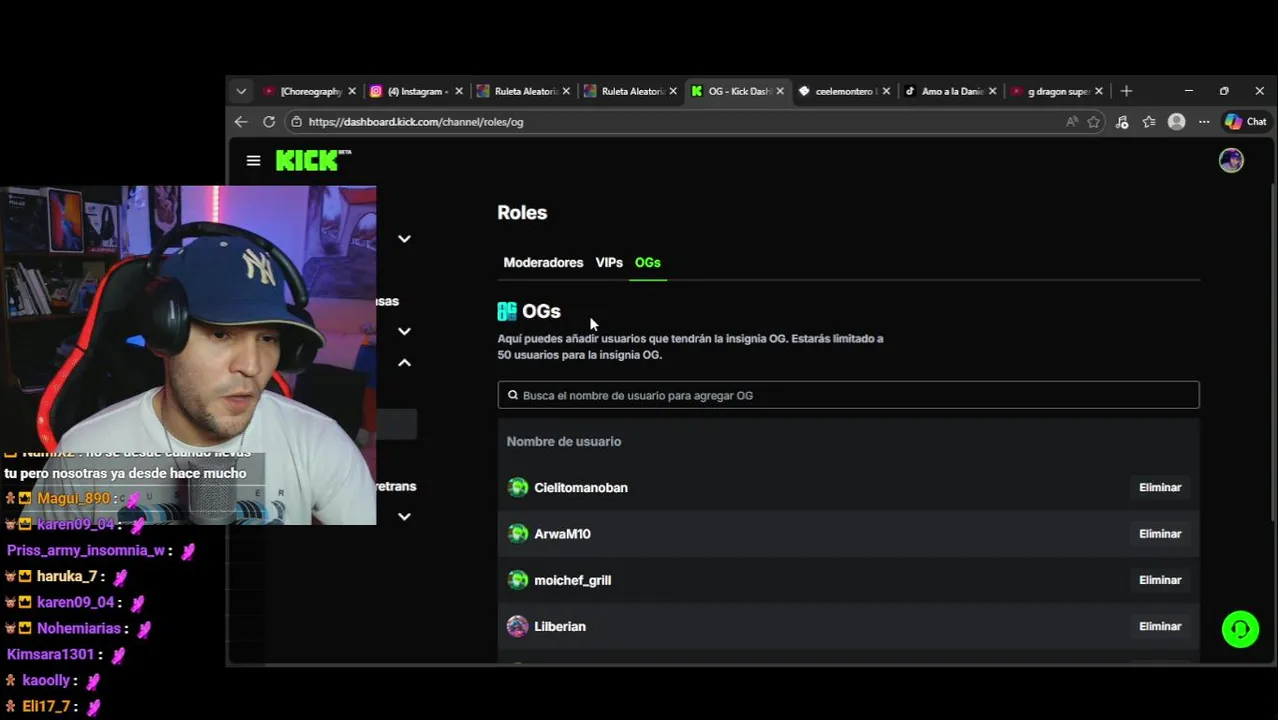
Task: Click the OGs badge icon beside heading
Action: click(507, 311)
